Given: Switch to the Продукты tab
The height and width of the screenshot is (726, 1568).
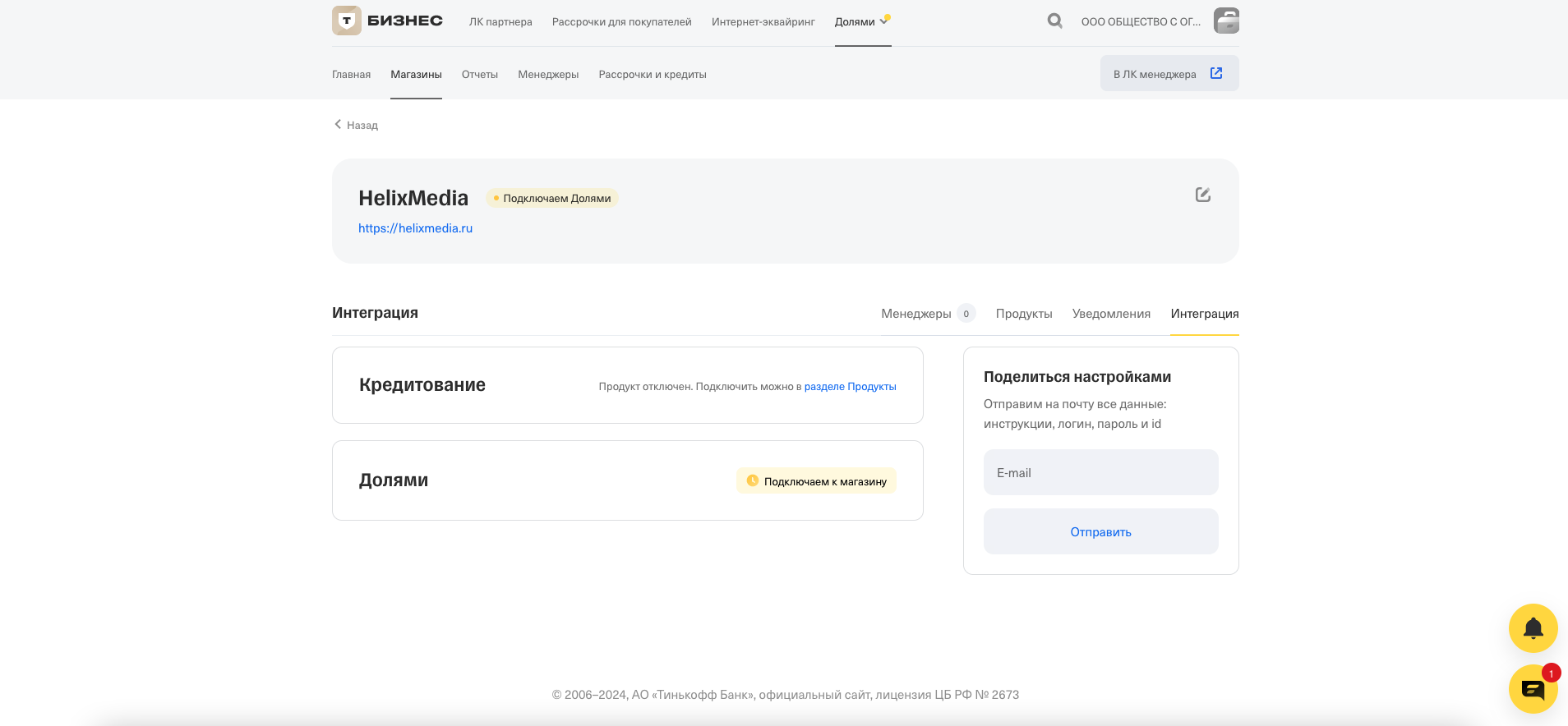Looking at the screenshot, I should (x=1024, y=314).
